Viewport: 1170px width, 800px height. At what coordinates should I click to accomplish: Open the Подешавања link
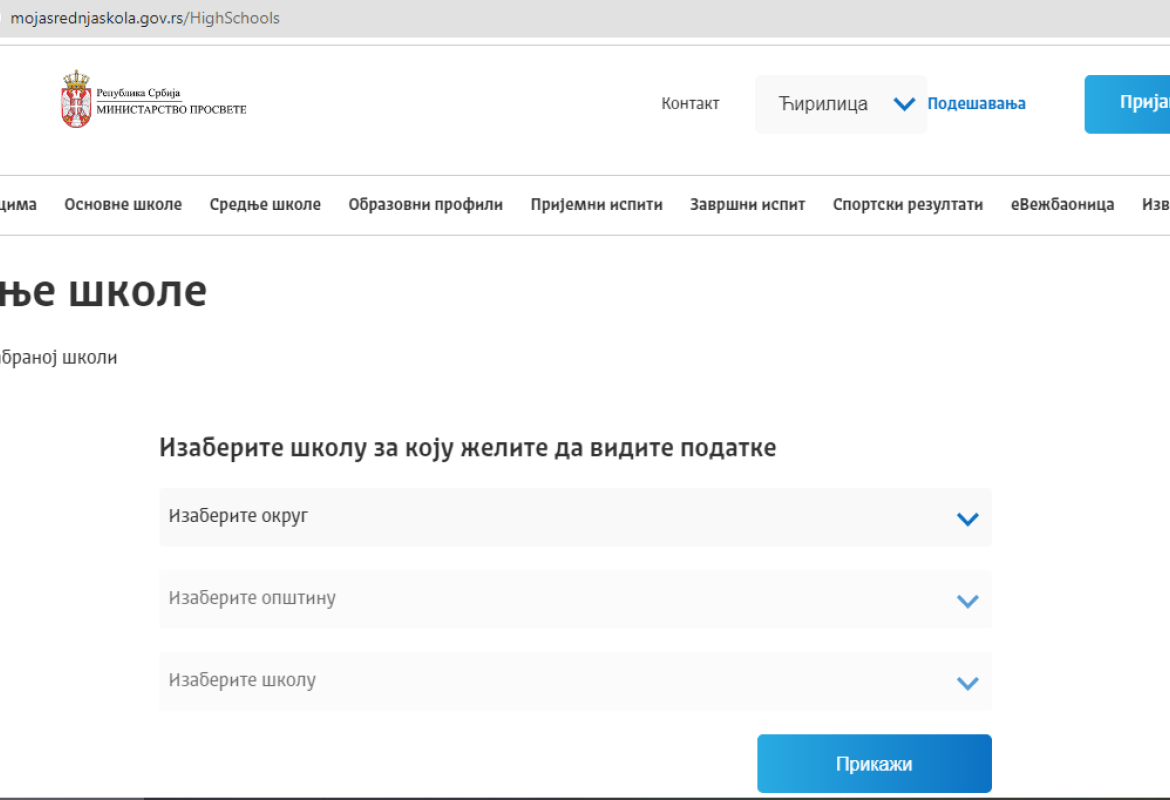point(976,103)
